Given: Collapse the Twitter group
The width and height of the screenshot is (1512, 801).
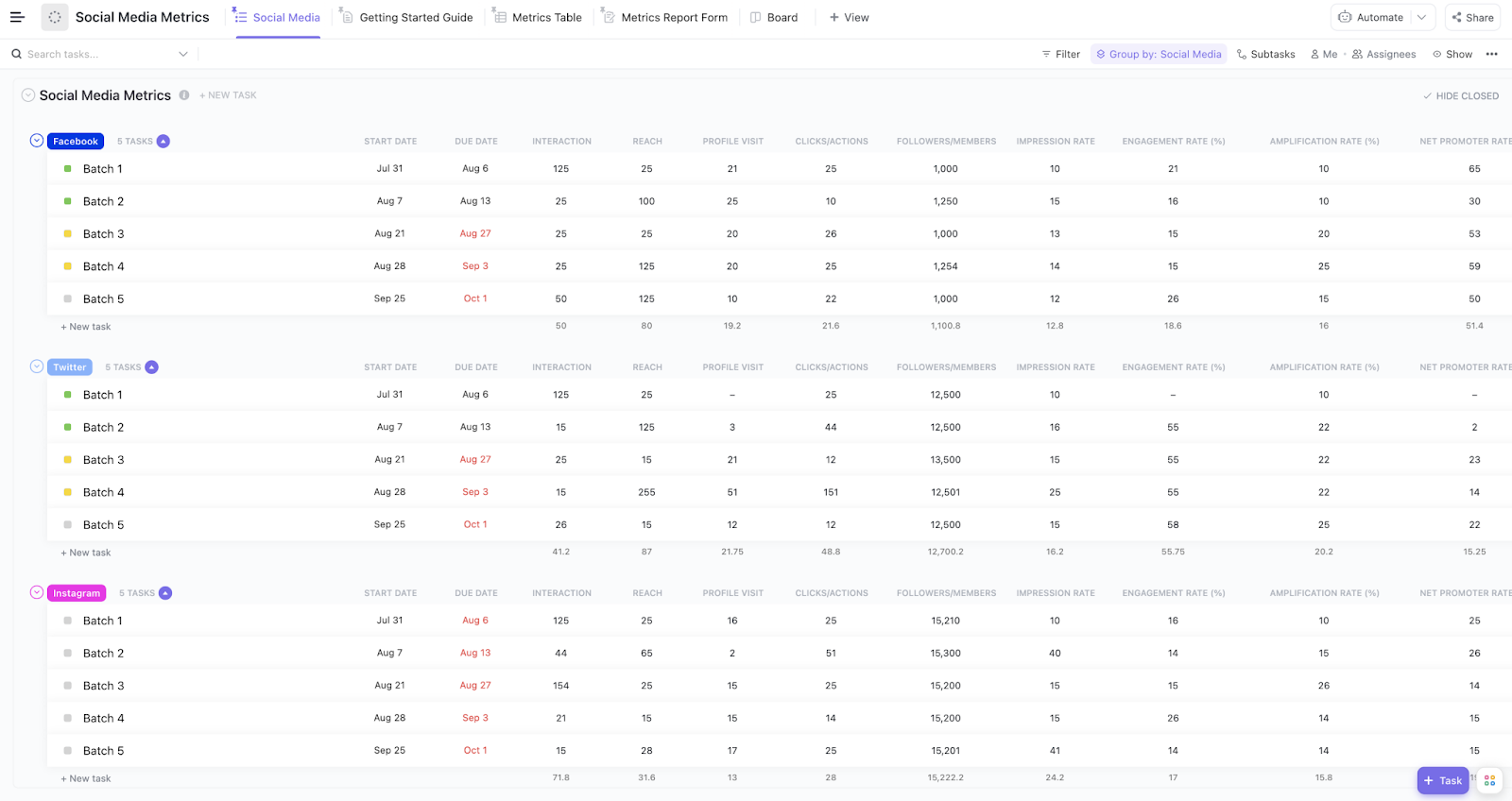Looking at the screenshot, I should point(37,366).
